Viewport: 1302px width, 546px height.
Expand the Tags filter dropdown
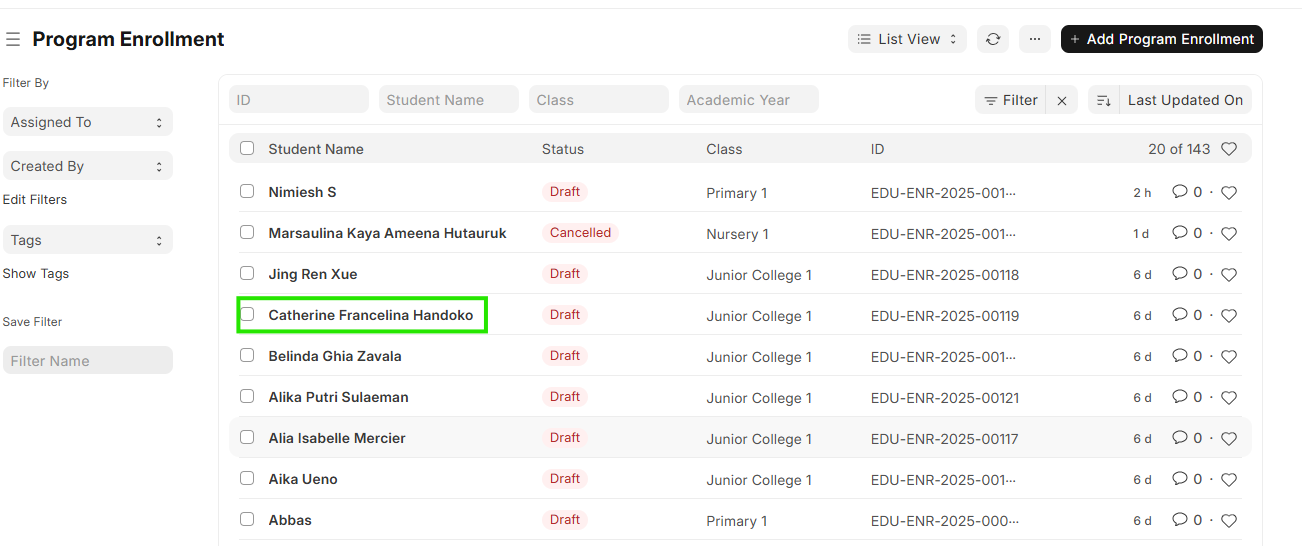click(x=87, y=240)
